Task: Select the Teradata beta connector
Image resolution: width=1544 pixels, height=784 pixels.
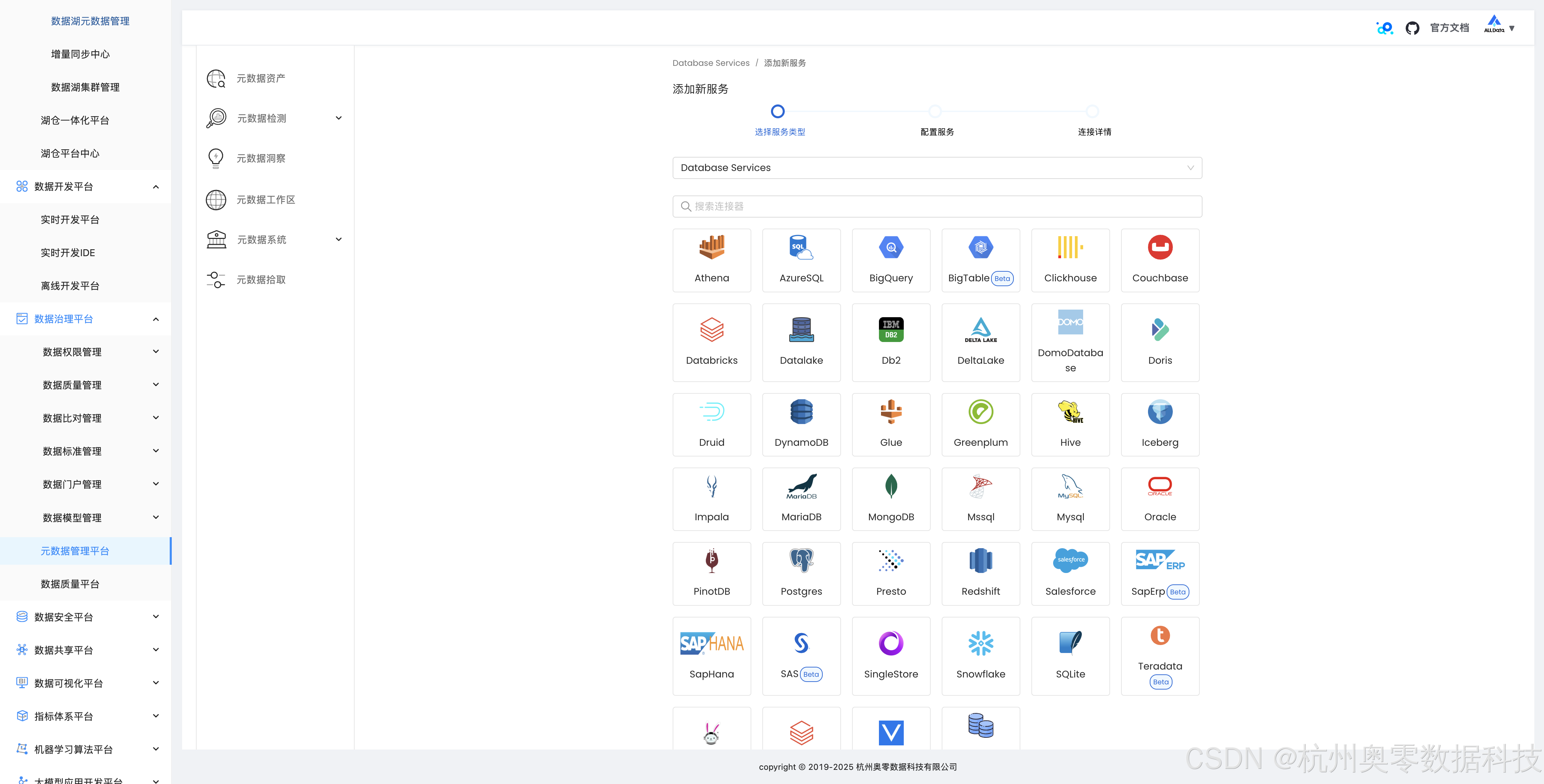Action: [x=1160, y=656]
